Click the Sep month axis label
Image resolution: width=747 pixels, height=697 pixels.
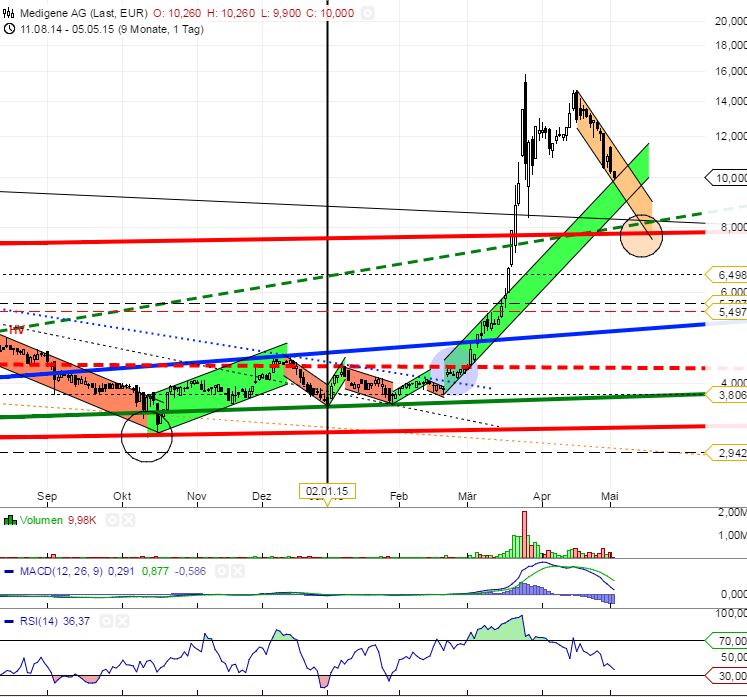click(x=47, y=496)
